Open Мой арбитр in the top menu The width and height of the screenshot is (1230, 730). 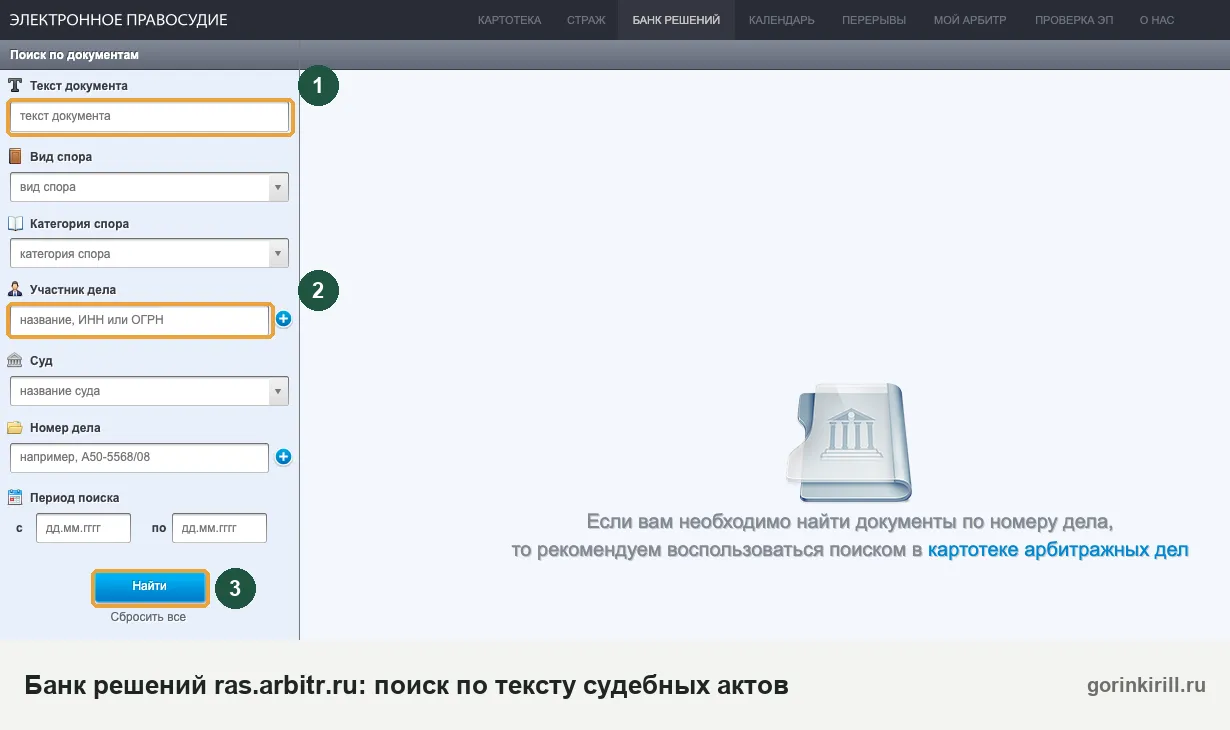(970, 20)
